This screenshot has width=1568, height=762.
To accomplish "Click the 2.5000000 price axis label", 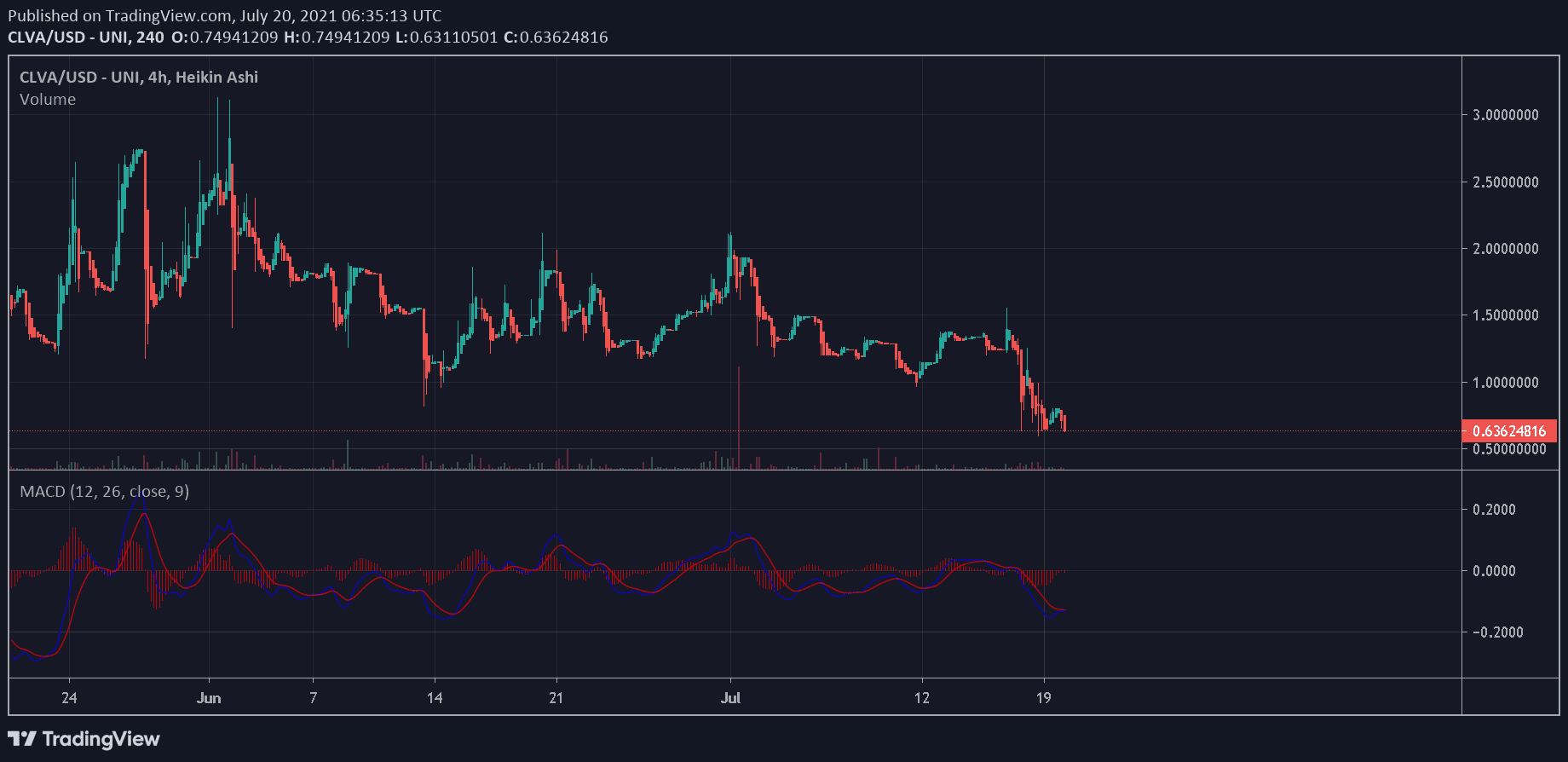I will click(1505, 182).
